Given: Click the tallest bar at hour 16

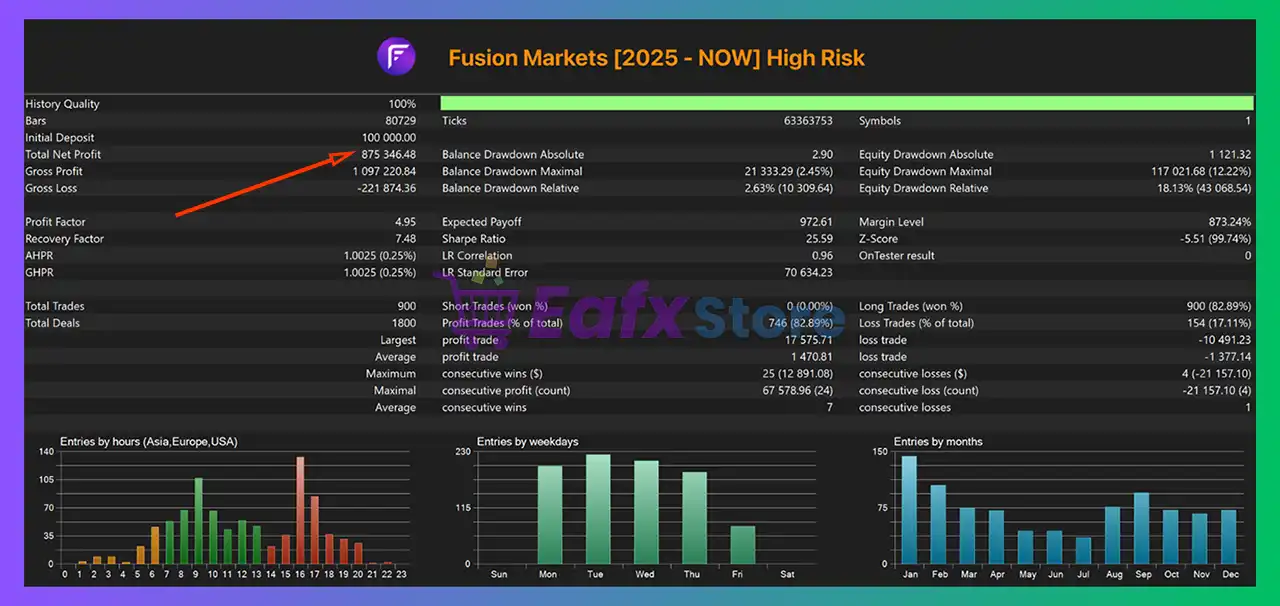Looking at the screenshot, I should point(300,510).
